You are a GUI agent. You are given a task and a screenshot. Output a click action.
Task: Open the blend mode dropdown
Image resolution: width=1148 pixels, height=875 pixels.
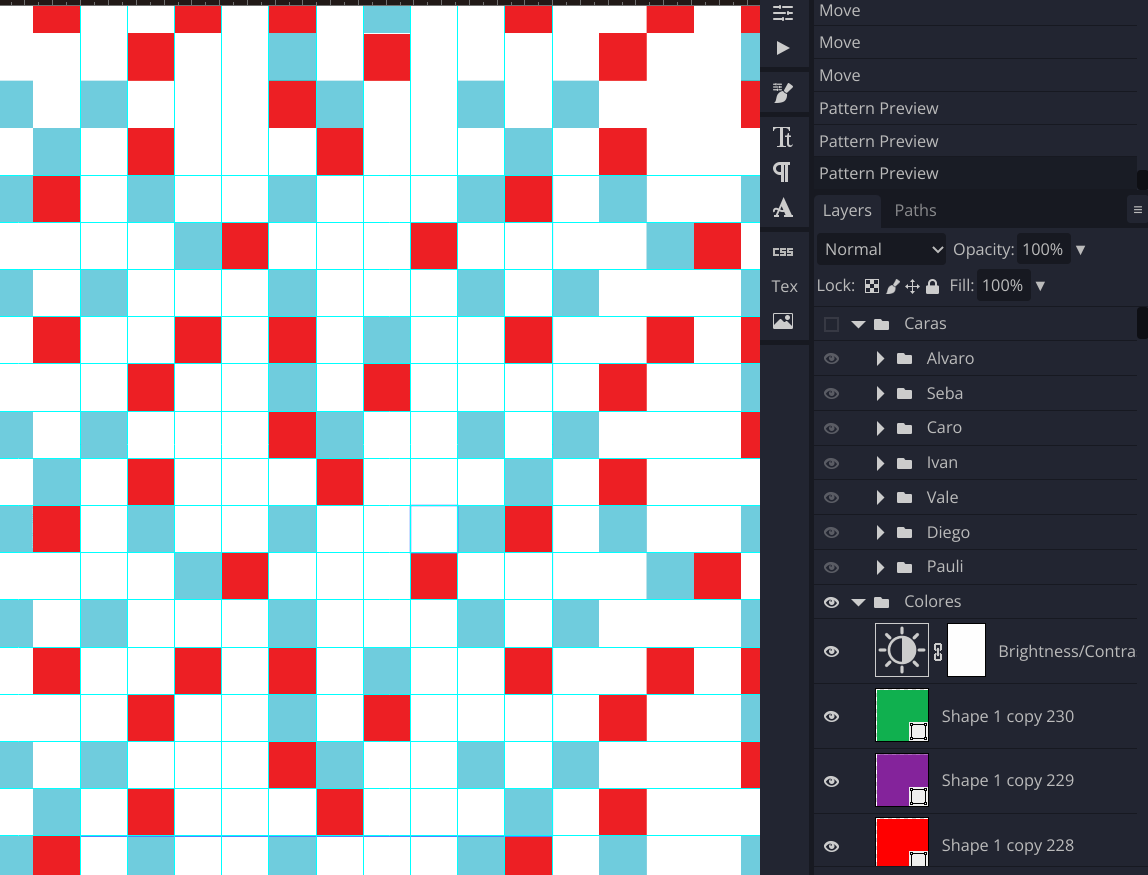pyautogui.click(x=881, y=249)
